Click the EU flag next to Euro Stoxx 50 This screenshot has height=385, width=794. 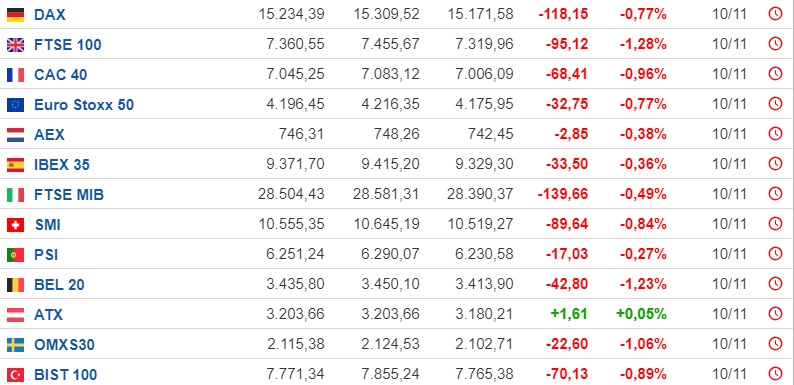click(15, 105)
